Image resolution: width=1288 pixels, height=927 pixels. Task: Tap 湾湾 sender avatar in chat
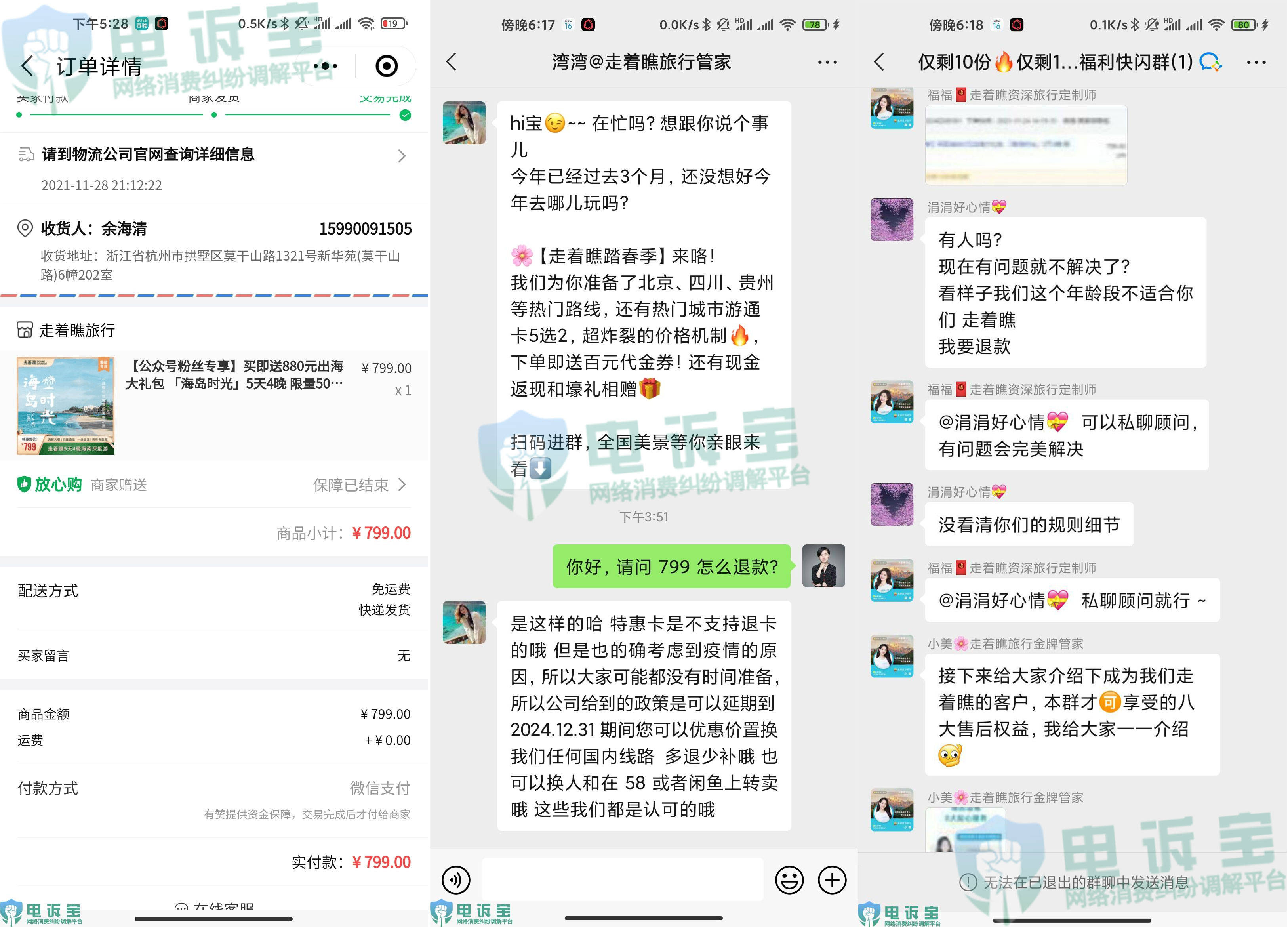[x=464, y=123]
